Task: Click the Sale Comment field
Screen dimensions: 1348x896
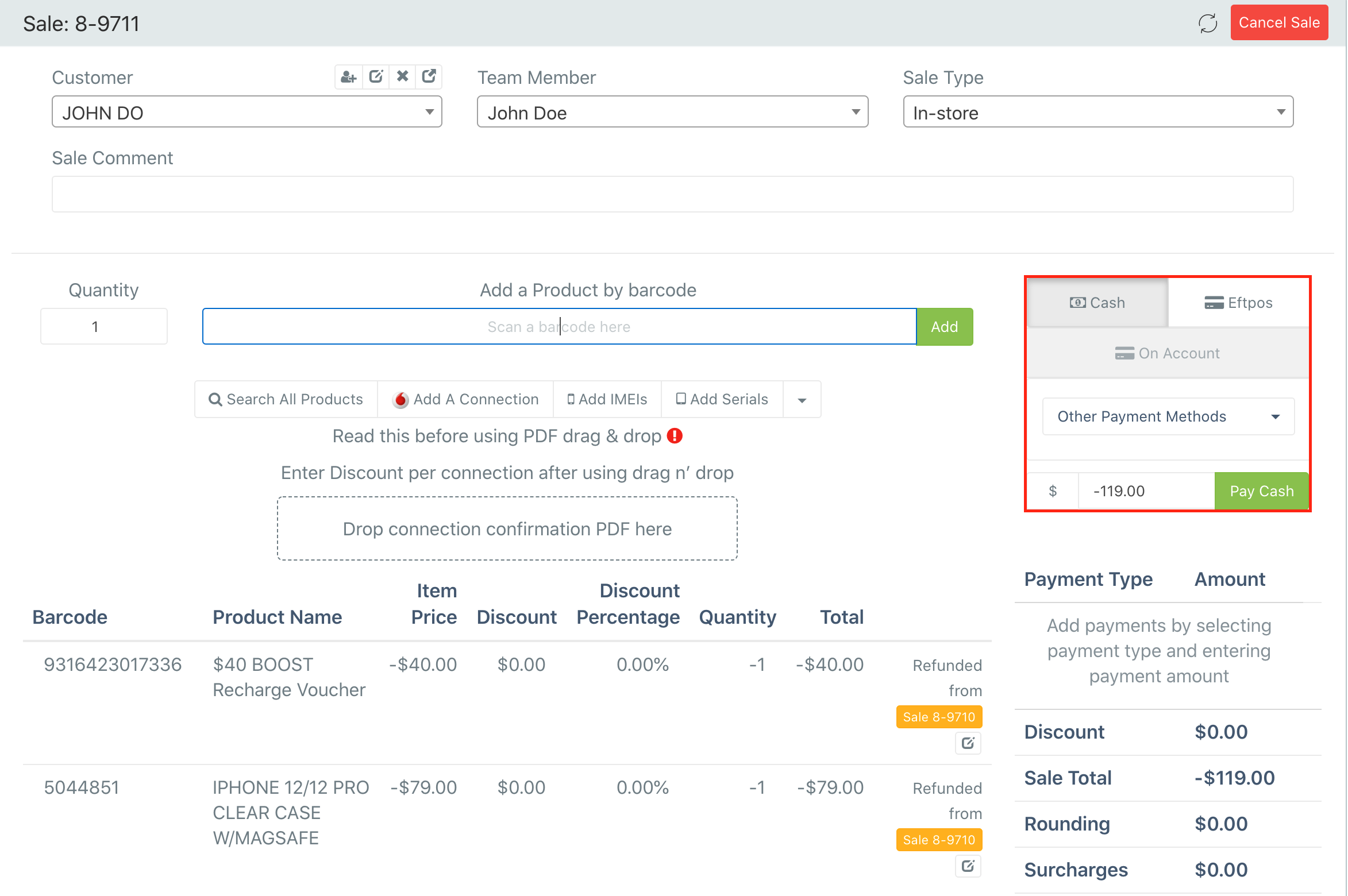Action: point(672,194)
